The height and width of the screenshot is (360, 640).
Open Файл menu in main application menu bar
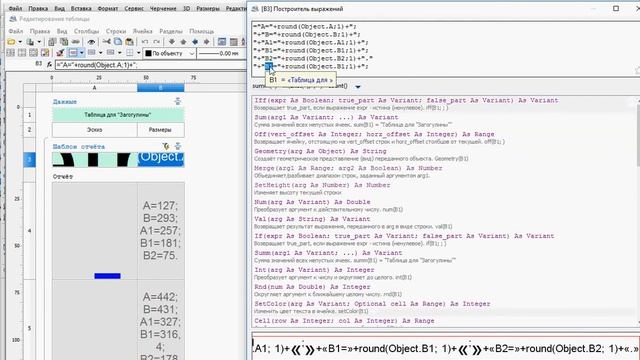(16, 9)
